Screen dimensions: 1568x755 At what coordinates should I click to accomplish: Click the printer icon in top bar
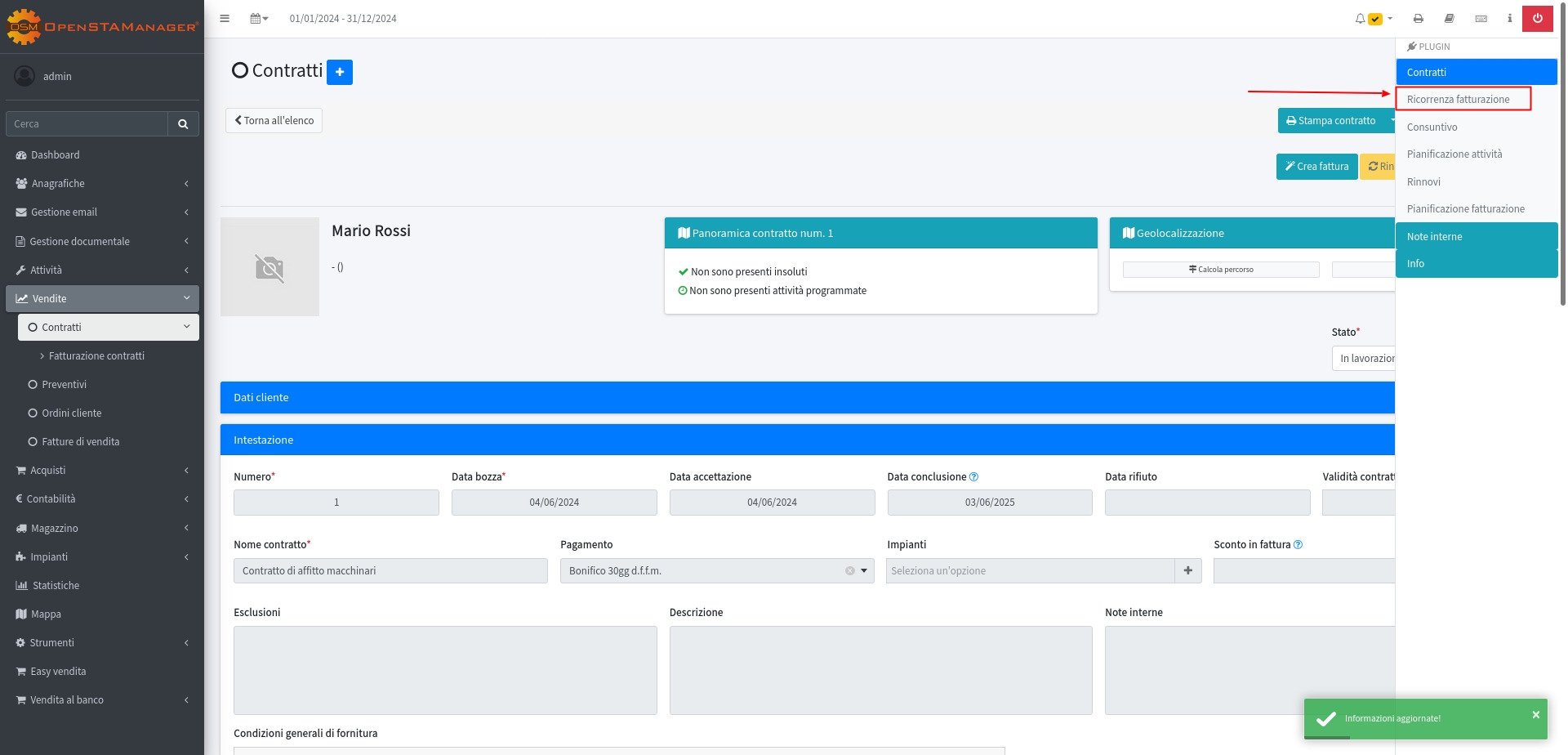pos(1419,18)
